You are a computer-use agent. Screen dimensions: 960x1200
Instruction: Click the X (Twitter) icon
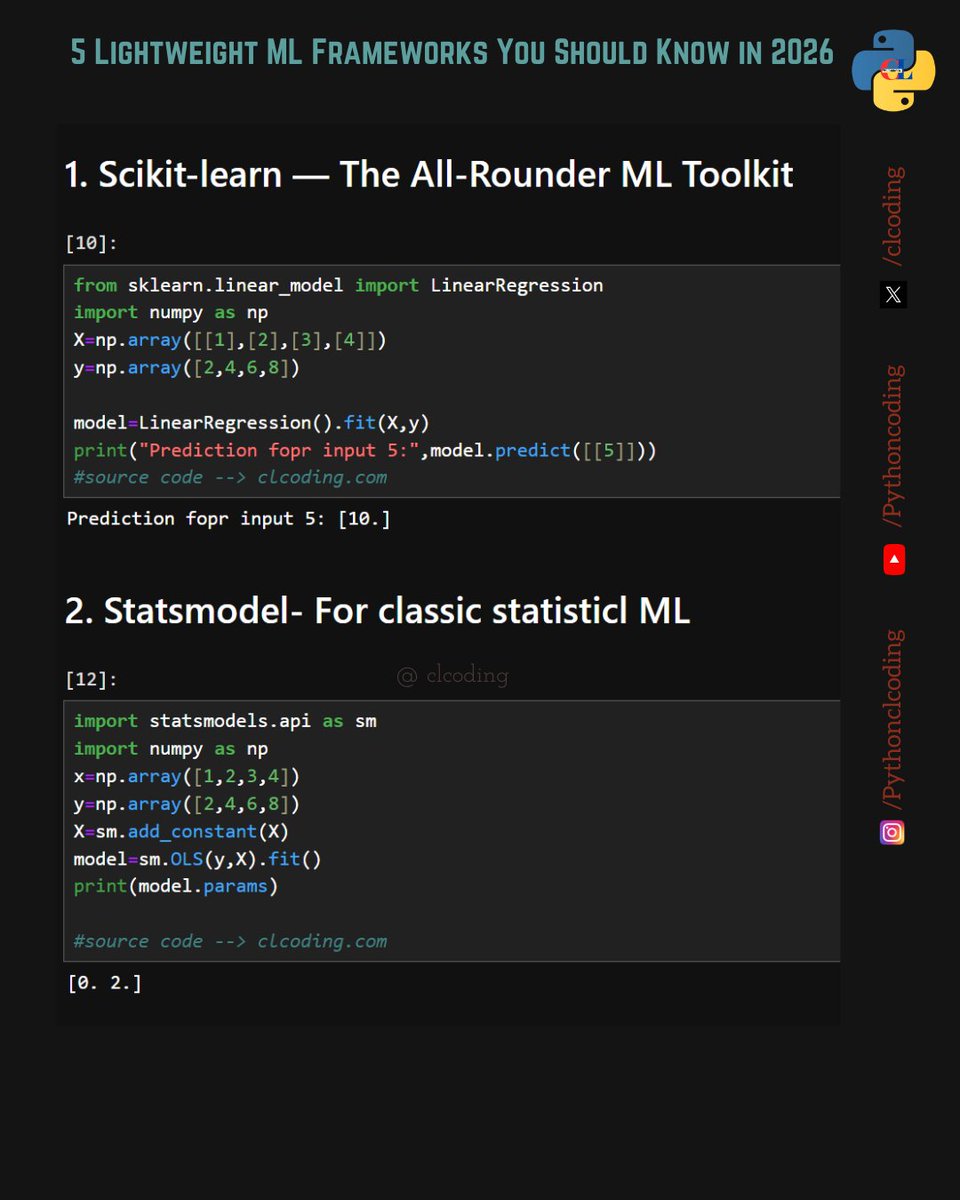click(893, 295)
